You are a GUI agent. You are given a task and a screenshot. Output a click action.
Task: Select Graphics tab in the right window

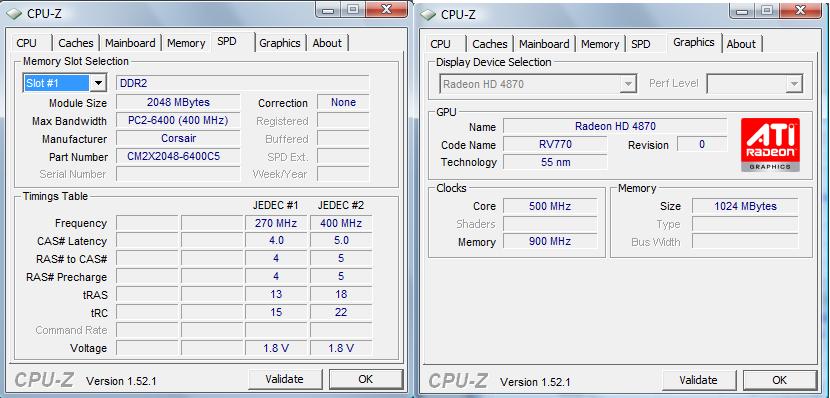coord(693,42)
